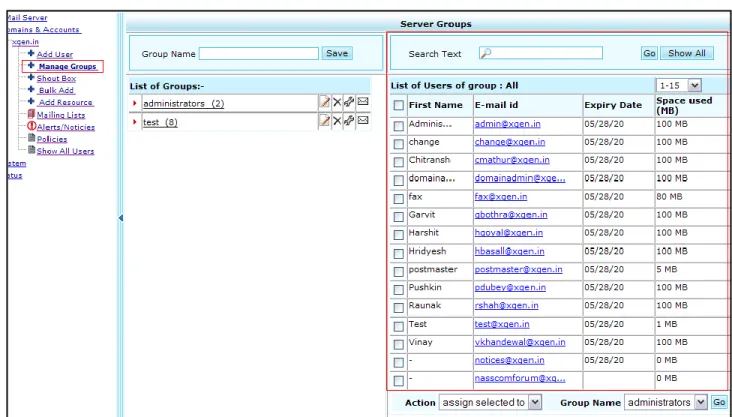Open the xgen.in domain node in sidebar
Image resolution: width=732 pixels, height=417 pixels.
pos(25,42)
